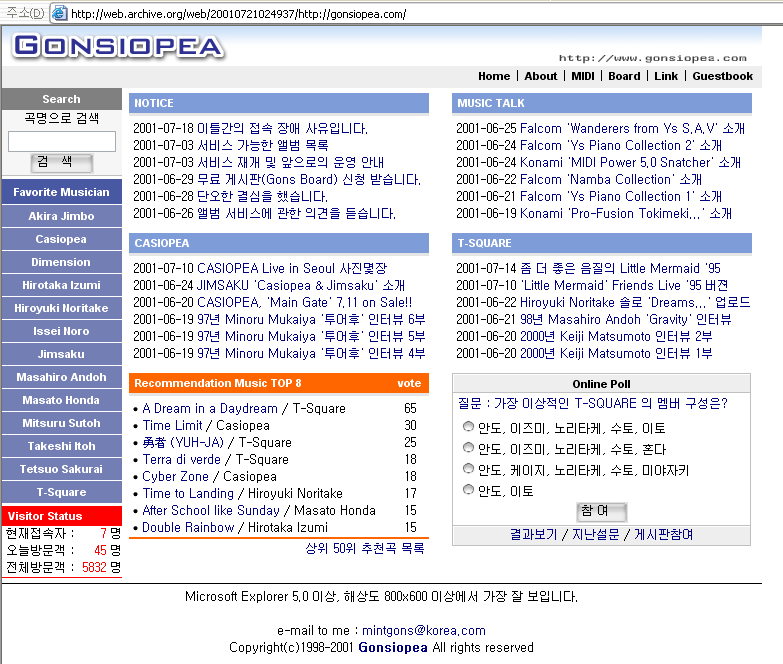Click the IE page icon in address bar
The width and height of the screenshot is (783, 664).
coord(59,13)
